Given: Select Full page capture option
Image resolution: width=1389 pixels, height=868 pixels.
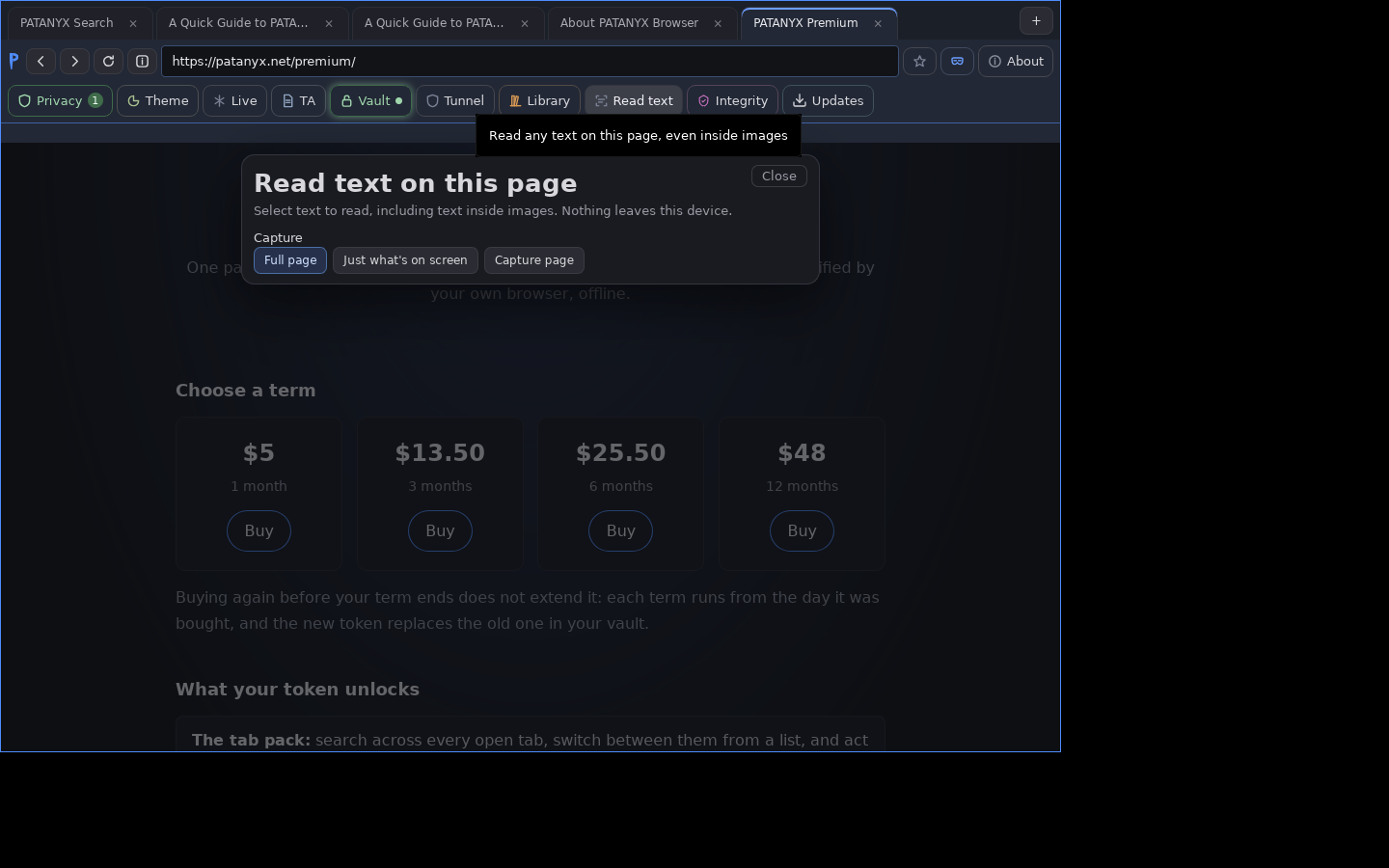Looking at the screenshot, I should 290,260.
